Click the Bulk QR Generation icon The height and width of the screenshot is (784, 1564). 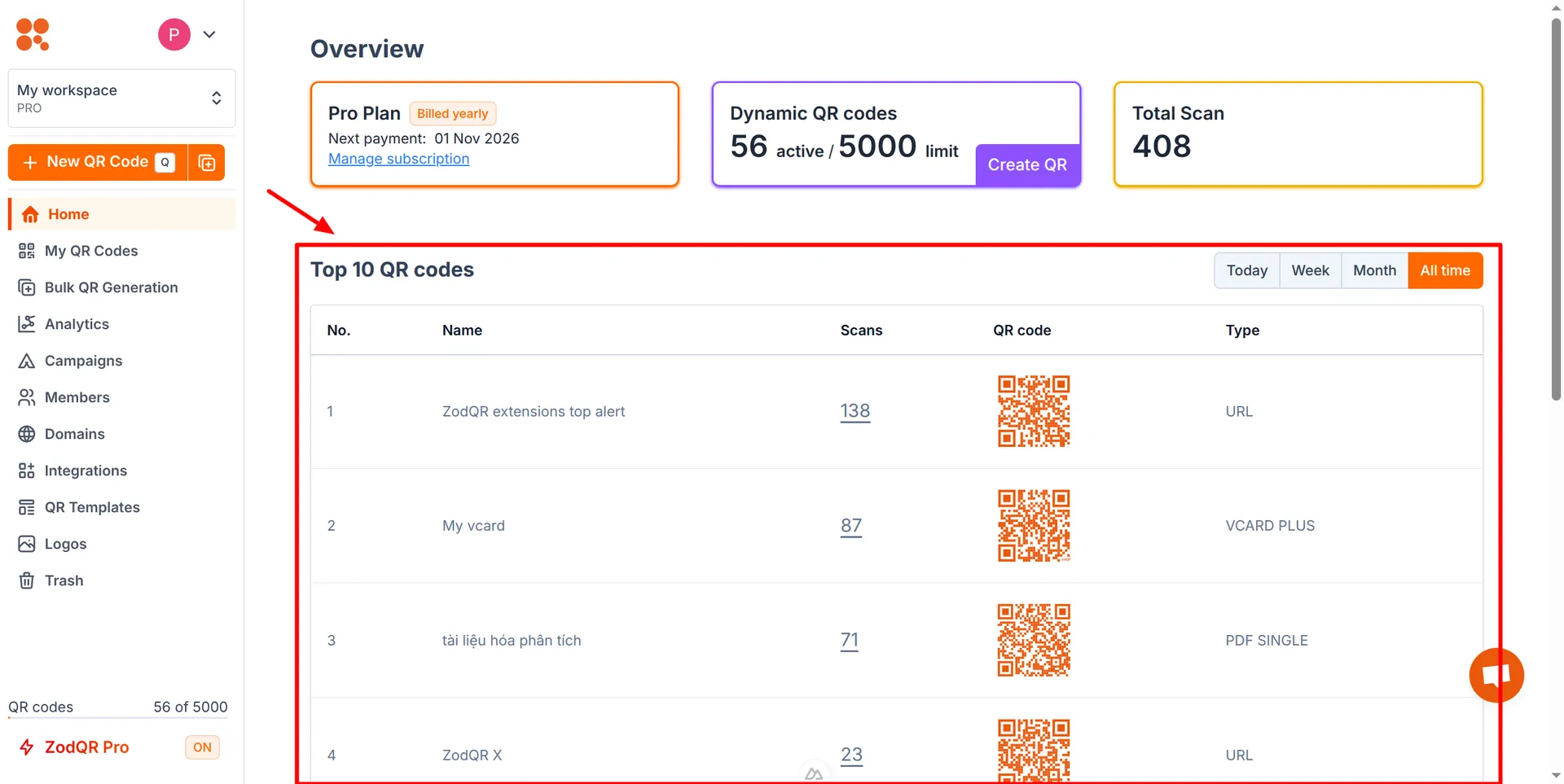(x=27, y=287)
